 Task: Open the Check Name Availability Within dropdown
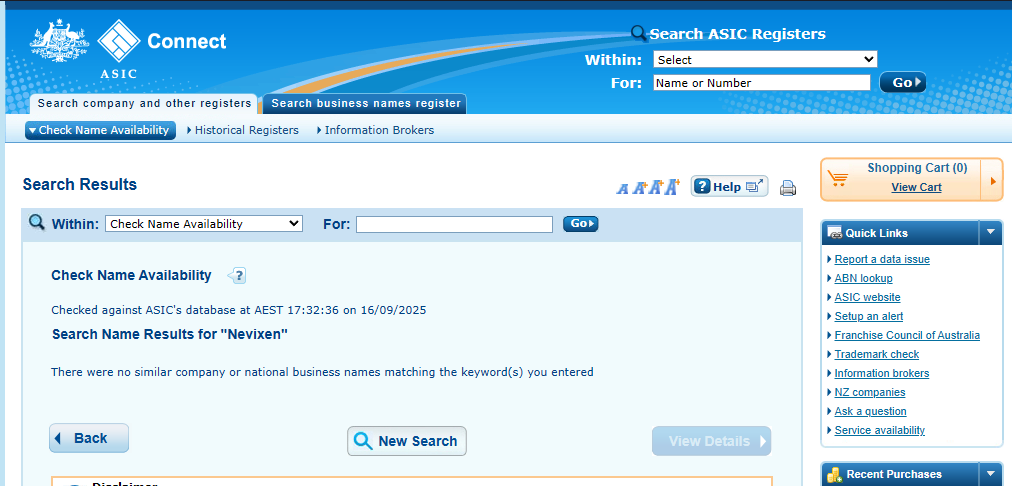[x=204, y=224]
